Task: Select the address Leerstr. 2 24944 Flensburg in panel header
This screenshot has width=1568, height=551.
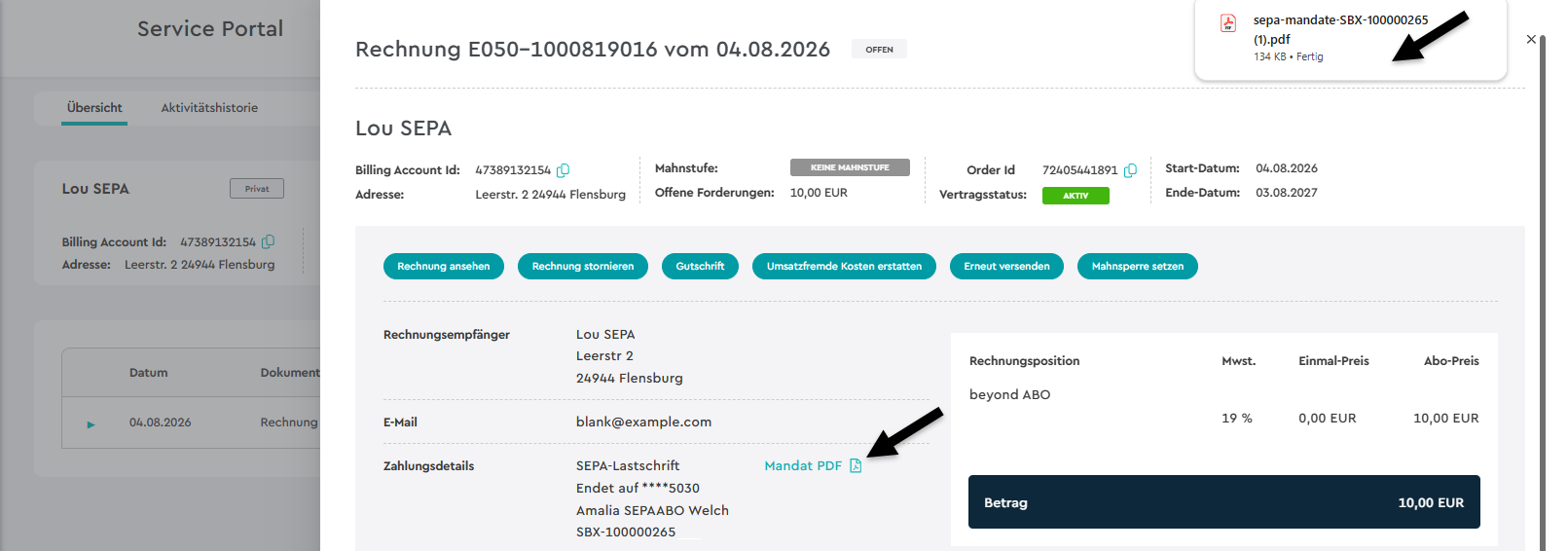Action: pos(550,195)
